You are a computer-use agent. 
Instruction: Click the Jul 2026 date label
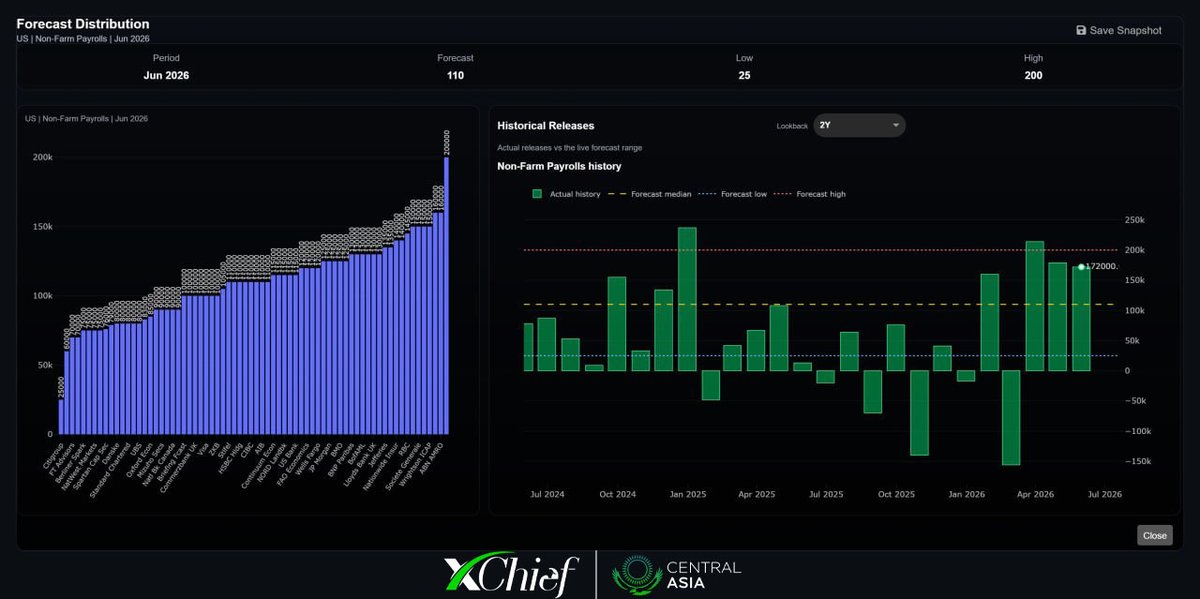1105,494
